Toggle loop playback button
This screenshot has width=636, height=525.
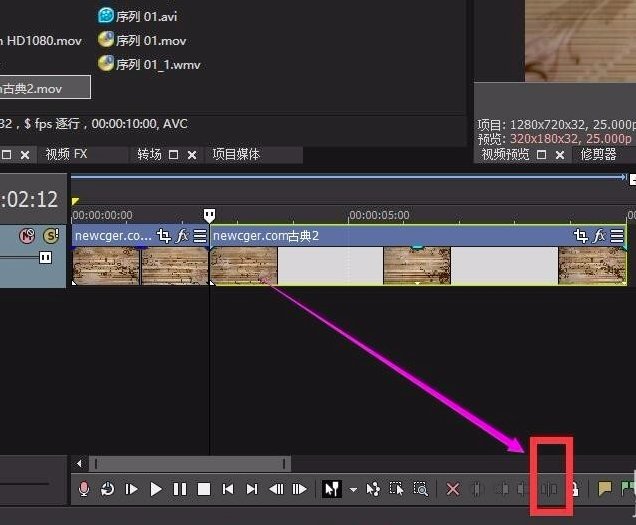pyautogui.click(x=107, y=489)
